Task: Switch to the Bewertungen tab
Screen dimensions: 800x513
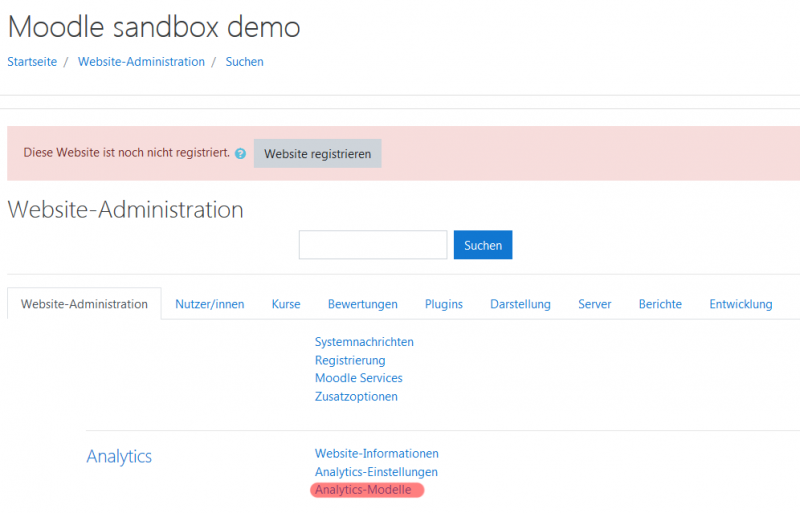Action: 363,304
